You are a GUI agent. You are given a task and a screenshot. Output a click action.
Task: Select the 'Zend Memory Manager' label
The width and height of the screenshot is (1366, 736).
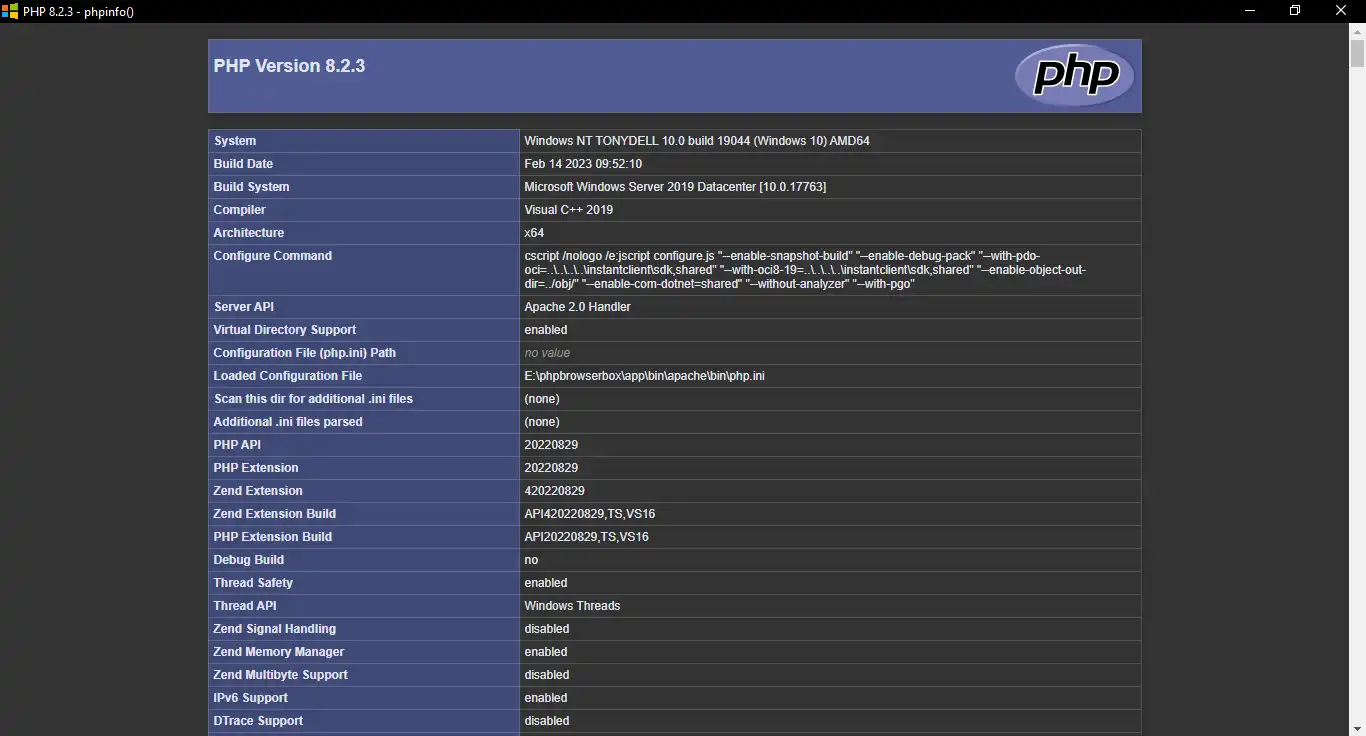(279, 652)
